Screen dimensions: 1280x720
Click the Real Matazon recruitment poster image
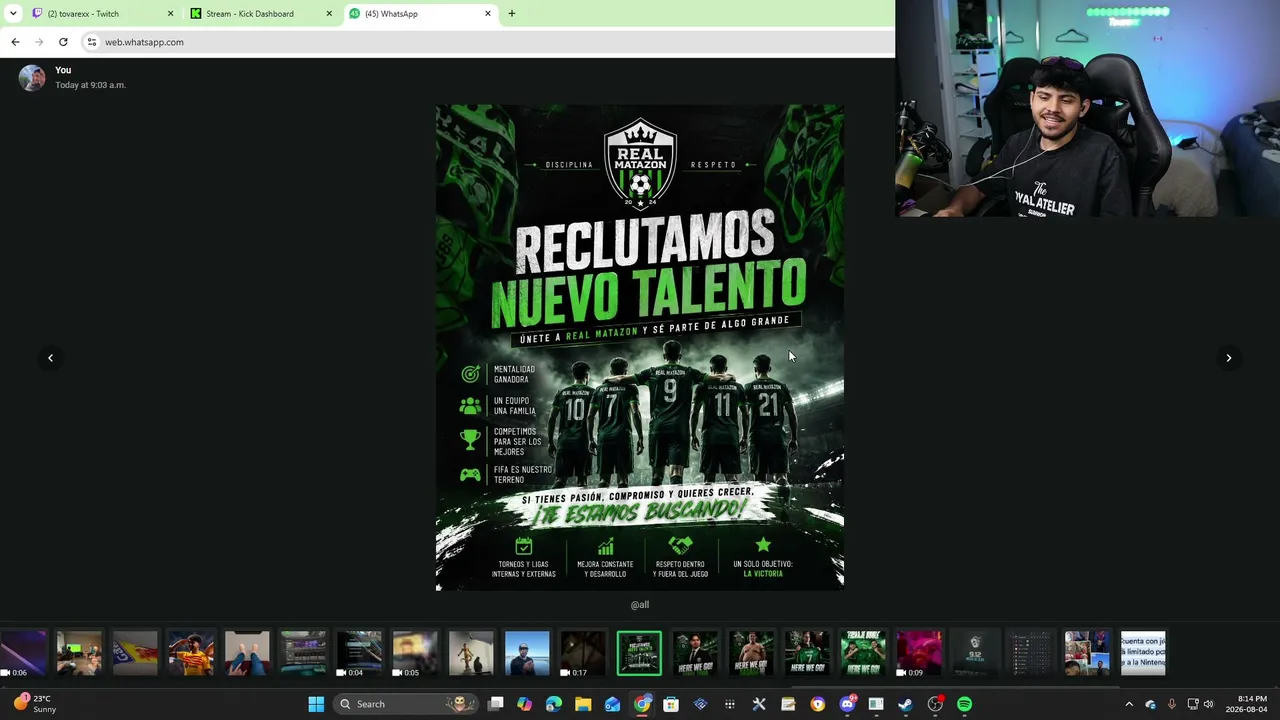[640, 348]
